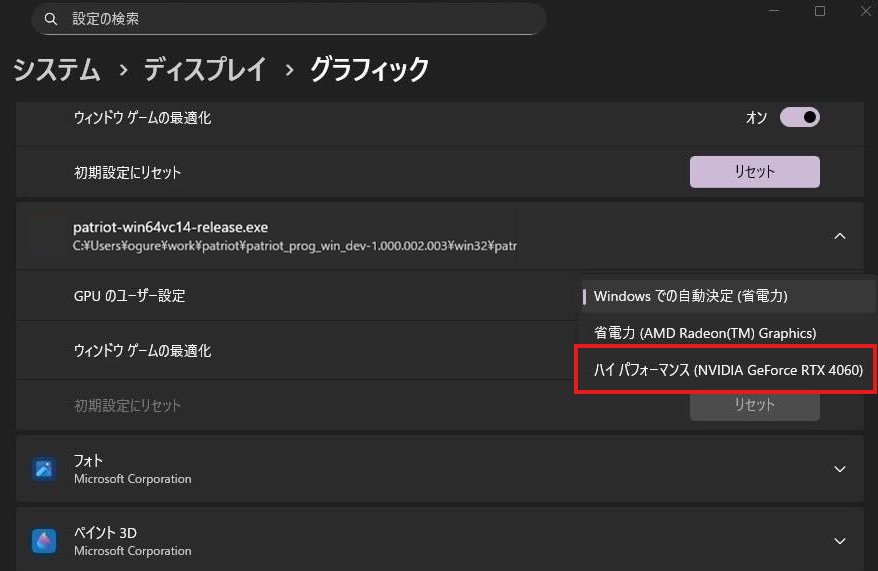Click the highlighted purple リセット button
878x571 pixels.
point(754,172)
